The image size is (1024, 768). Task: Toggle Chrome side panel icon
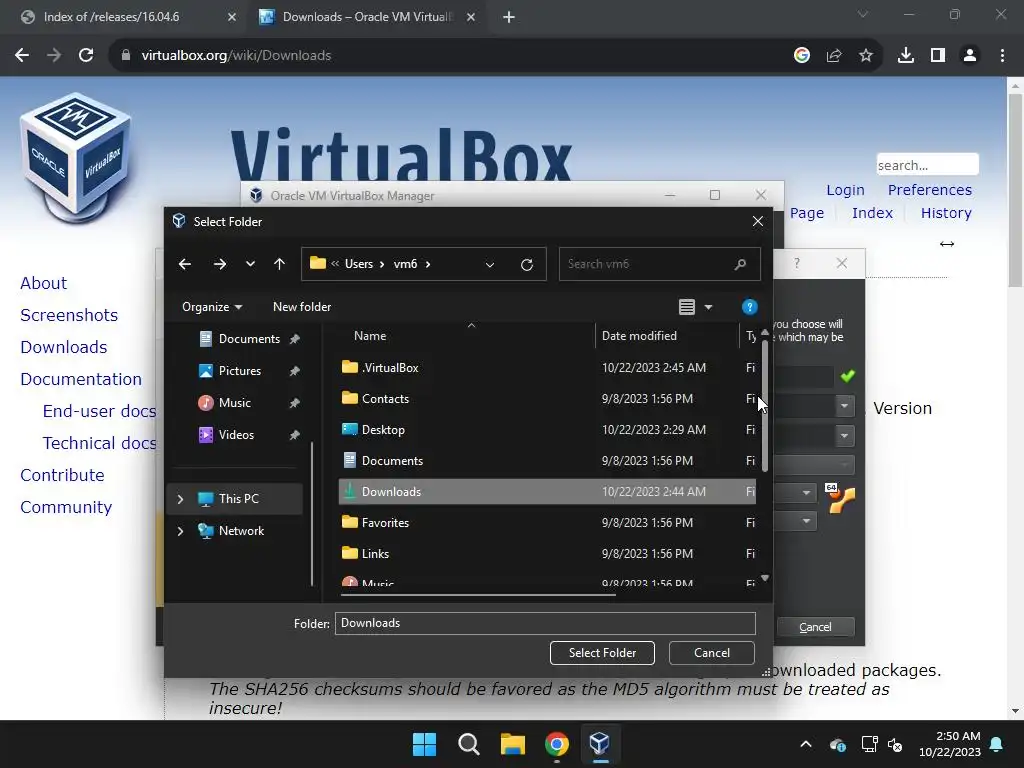[938, 56]
